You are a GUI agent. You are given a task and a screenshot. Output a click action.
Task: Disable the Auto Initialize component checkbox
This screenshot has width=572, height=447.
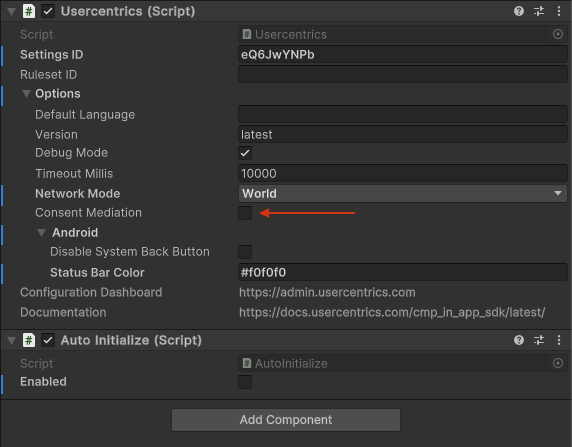point(48,340)
